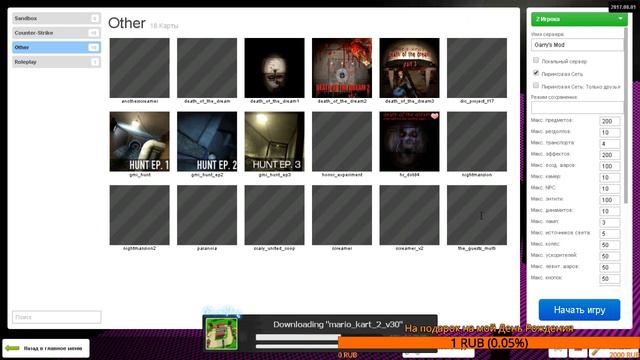
Task: Edit the 'Макс. транспорта' value 4
Action: [610, 144]
